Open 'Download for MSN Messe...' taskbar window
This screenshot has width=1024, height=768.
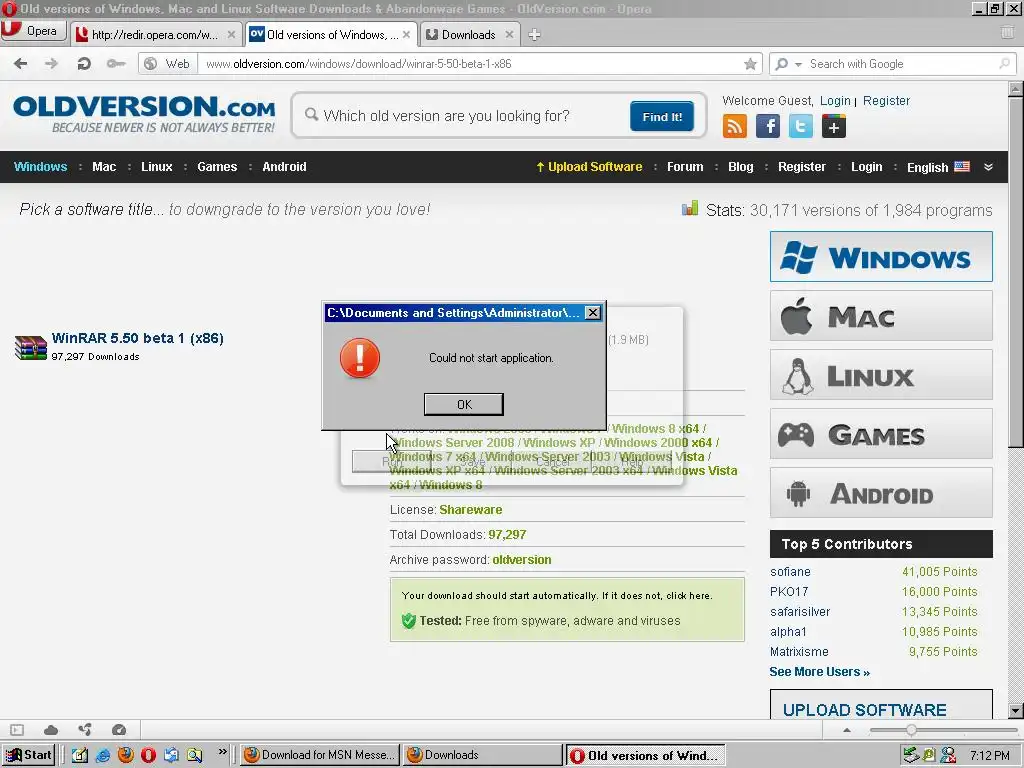pos(319,755)
